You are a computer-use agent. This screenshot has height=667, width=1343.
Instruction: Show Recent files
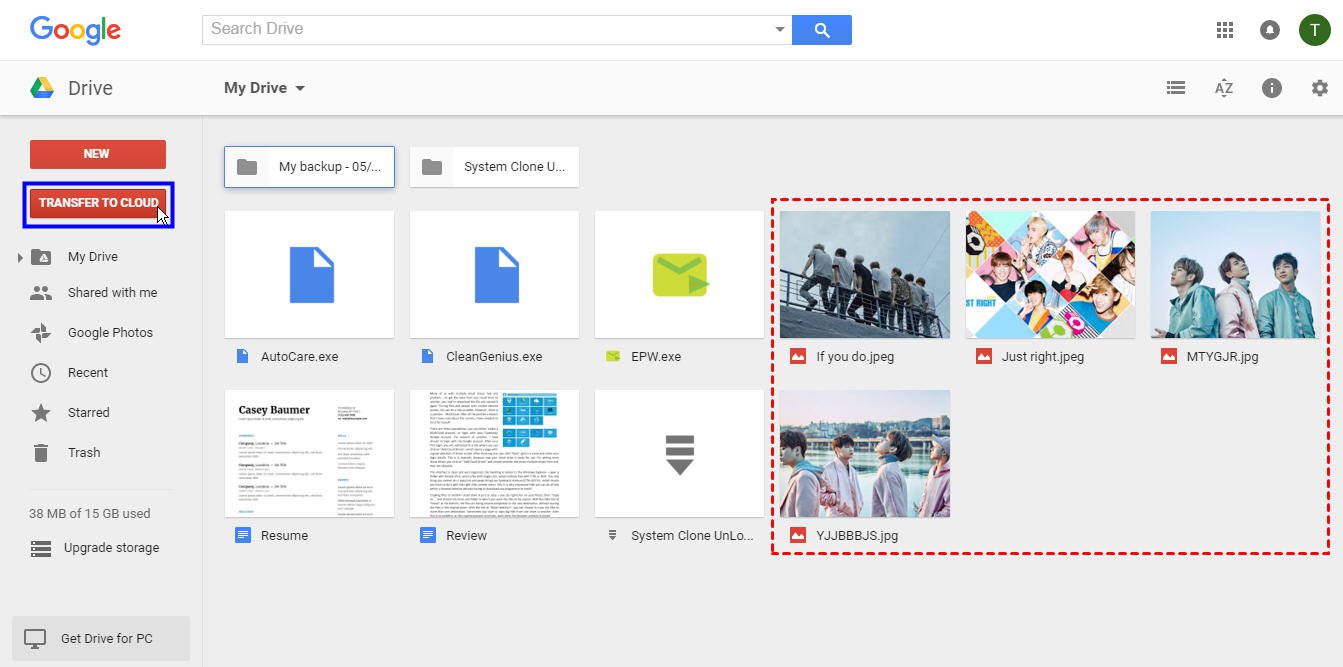coord(88,373)
